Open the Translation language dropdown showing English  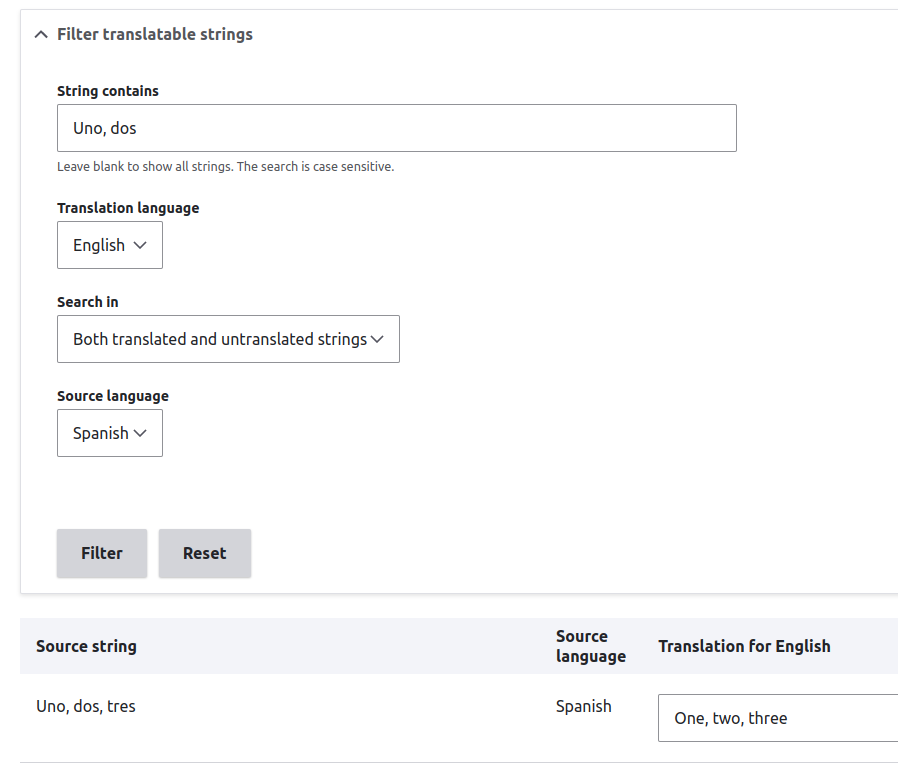[x=110, y=245]
